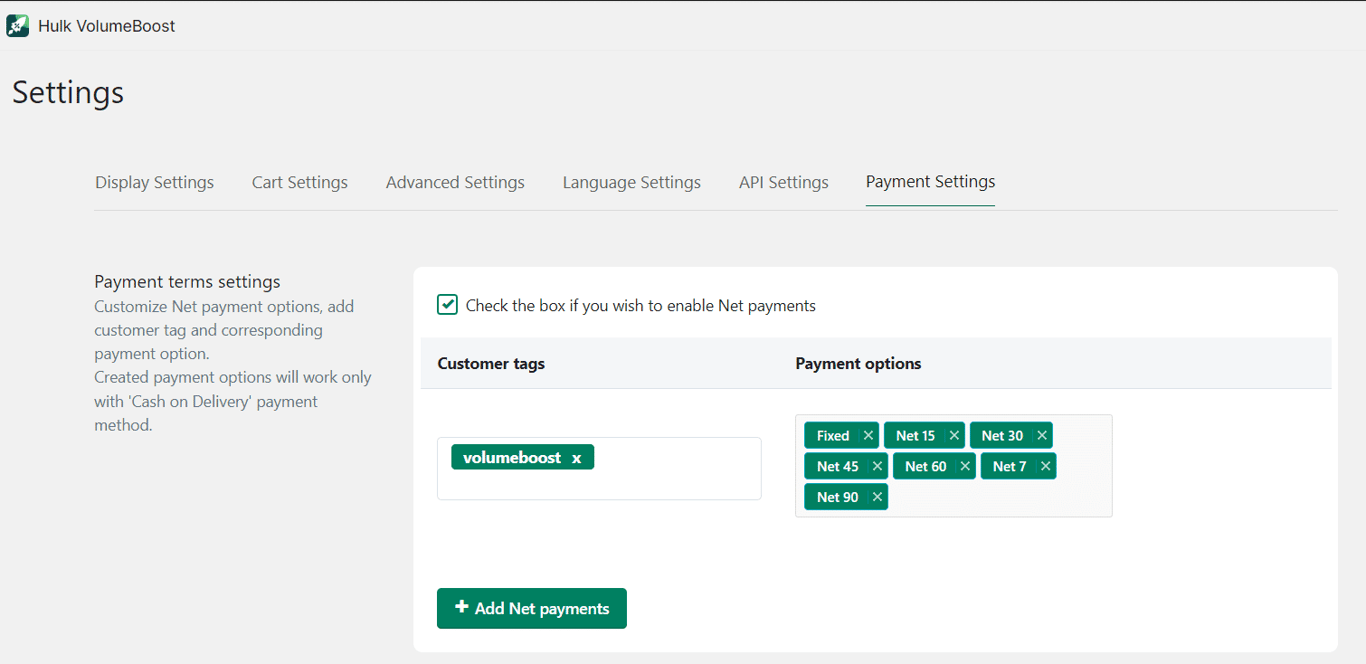
Task: Delete the Net 30 tag via its X
Action: tap(1042, 436)
